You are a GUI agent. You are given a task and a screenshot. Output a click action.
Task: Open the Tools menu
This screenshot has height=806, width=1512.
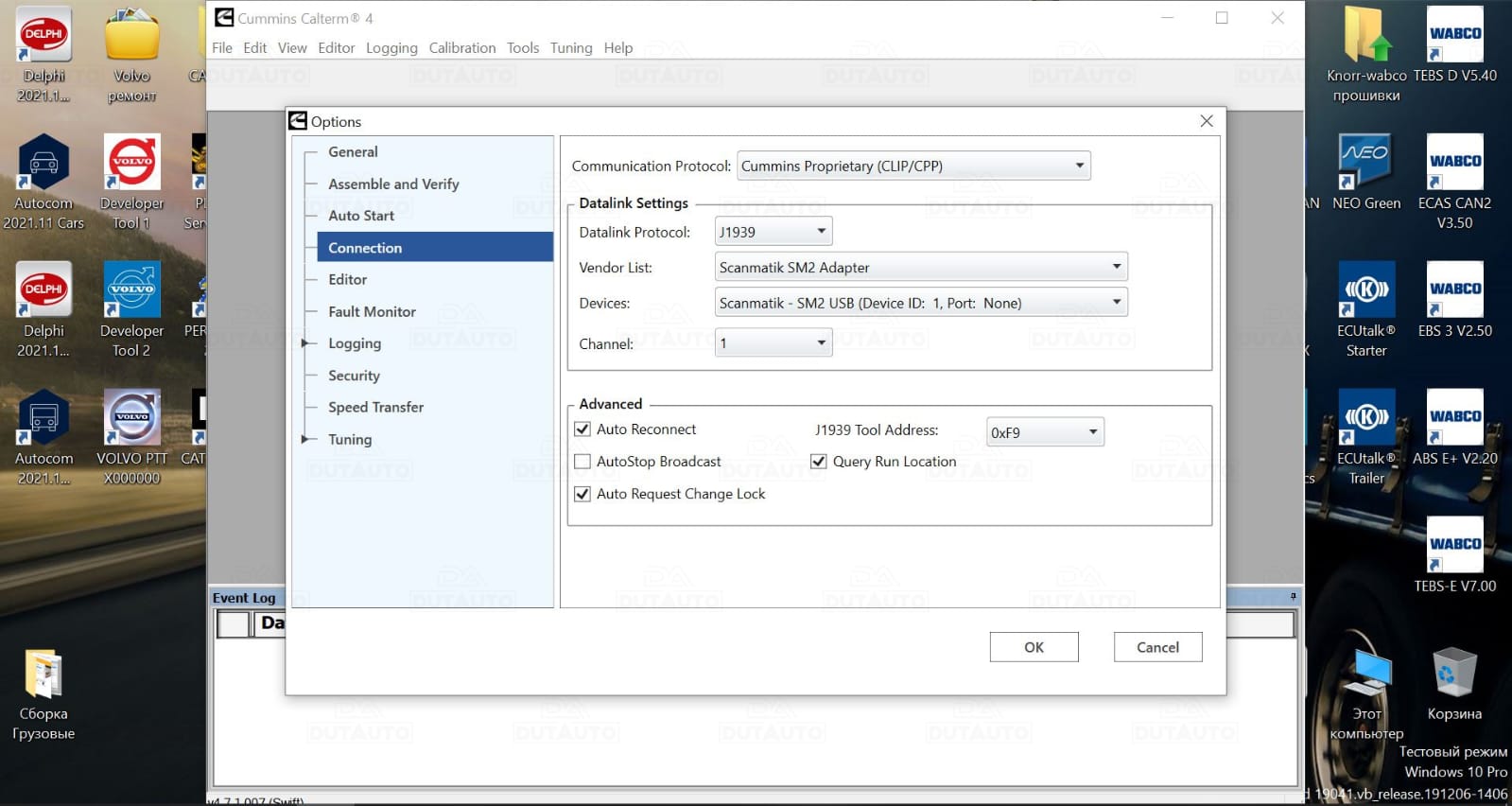pos(522,48)
